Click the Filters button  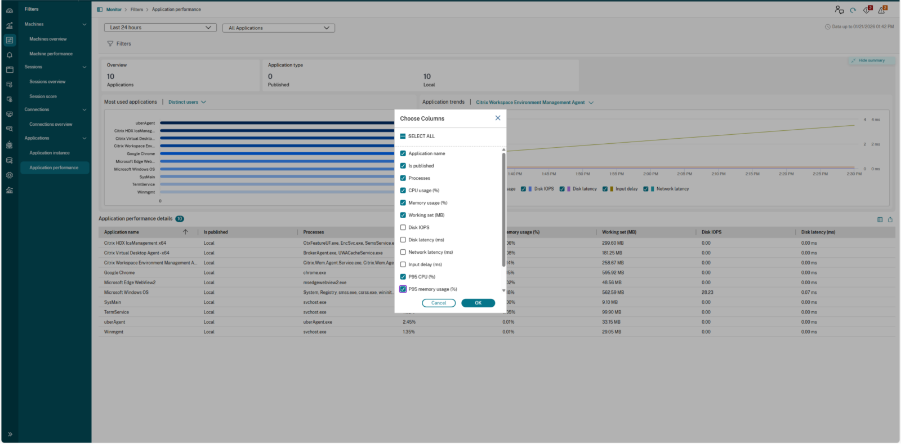coord(119,44)
